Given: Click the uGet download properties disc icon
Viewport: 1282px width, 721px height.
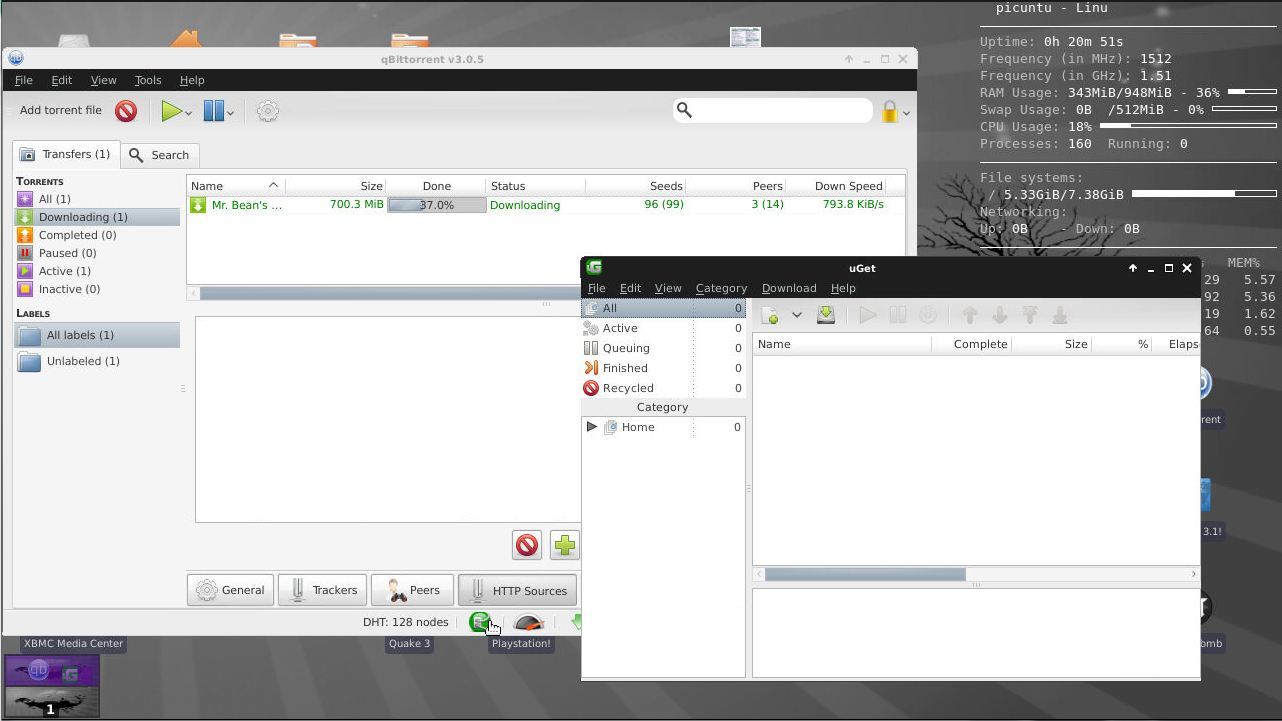Looking at the screenshot, I should (x=928, y=315).
